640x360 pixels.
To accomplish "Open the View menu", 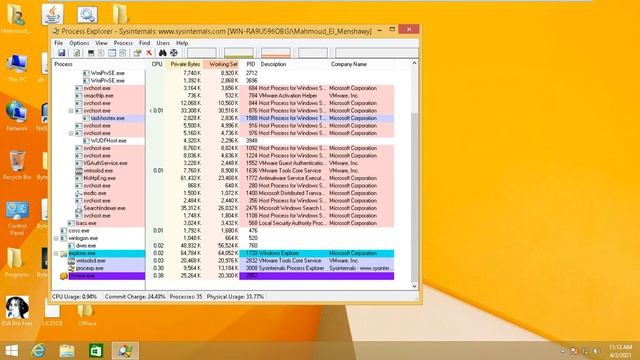I will pos(101,43).
